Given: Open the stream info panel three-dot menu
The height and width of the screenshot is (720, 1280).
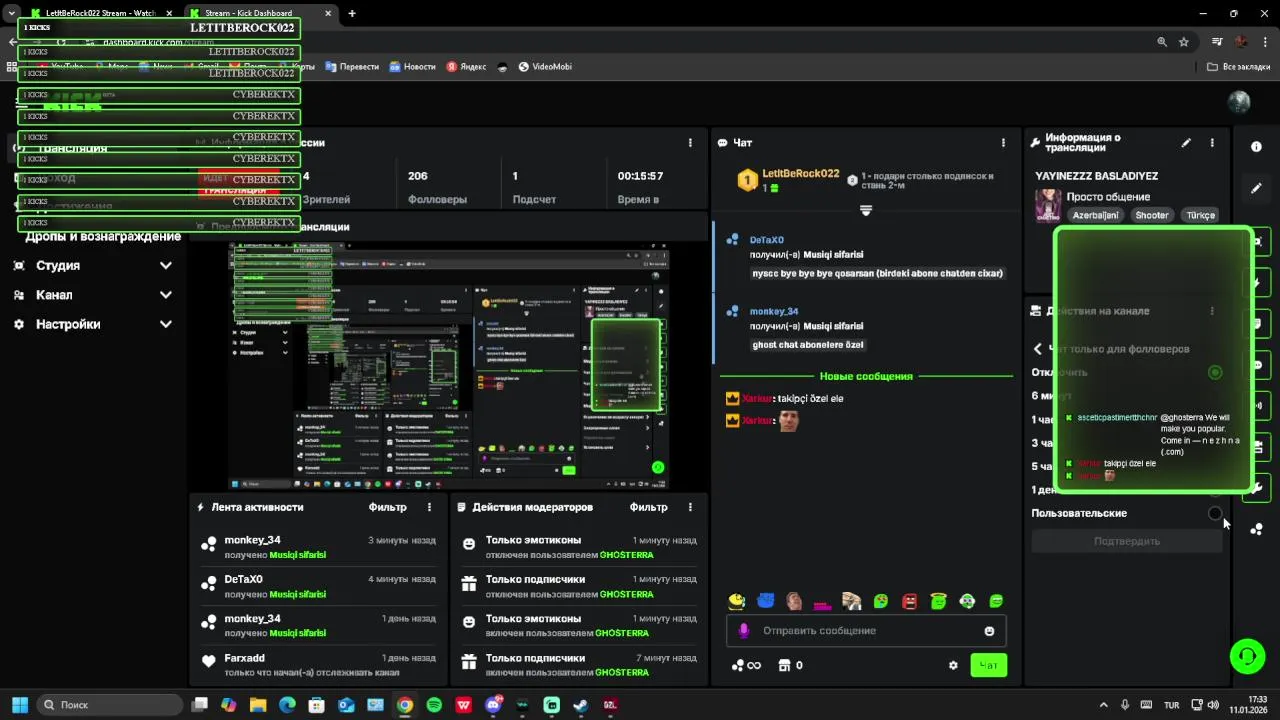Looking at the screenshot, I should pos(1212,143).
